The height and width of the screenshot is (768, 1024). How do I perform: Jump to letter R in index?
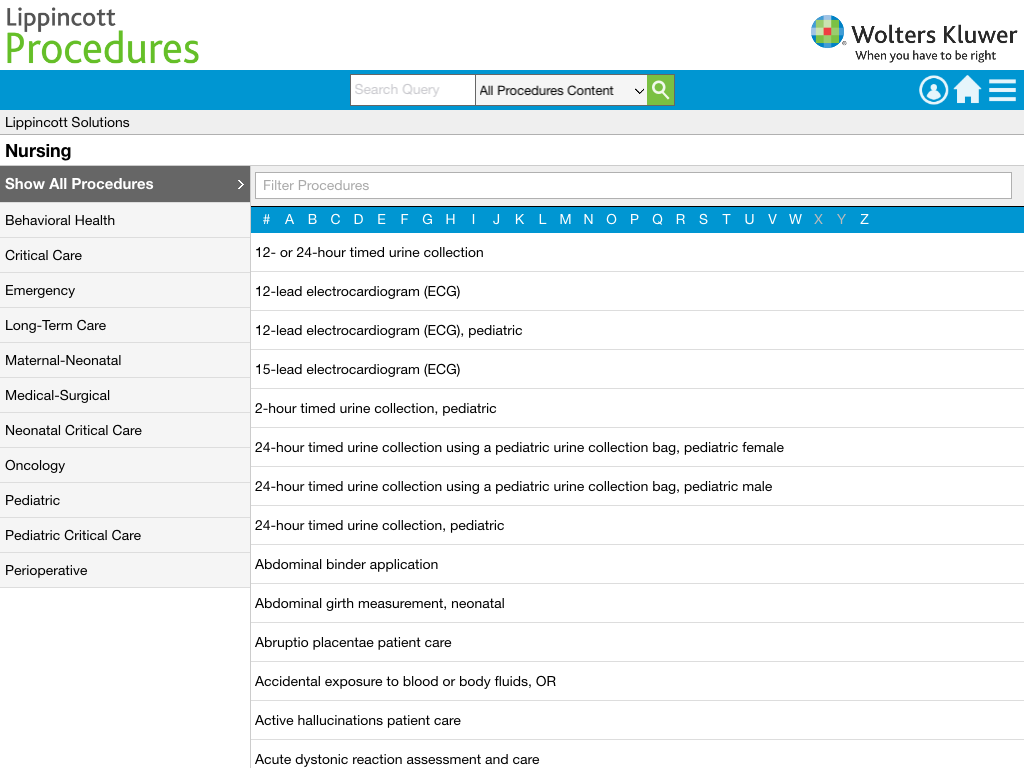coord(680,219)
